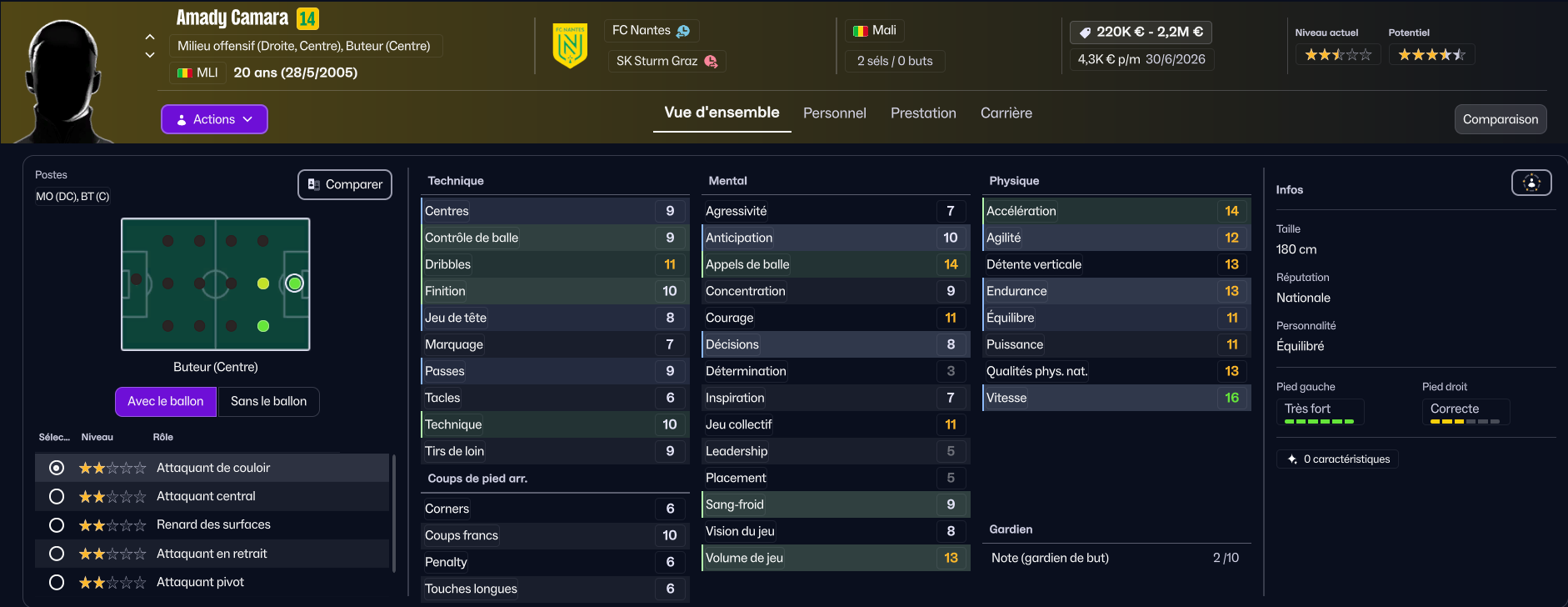Click the Potentiel star rating

click(1431, 55)
